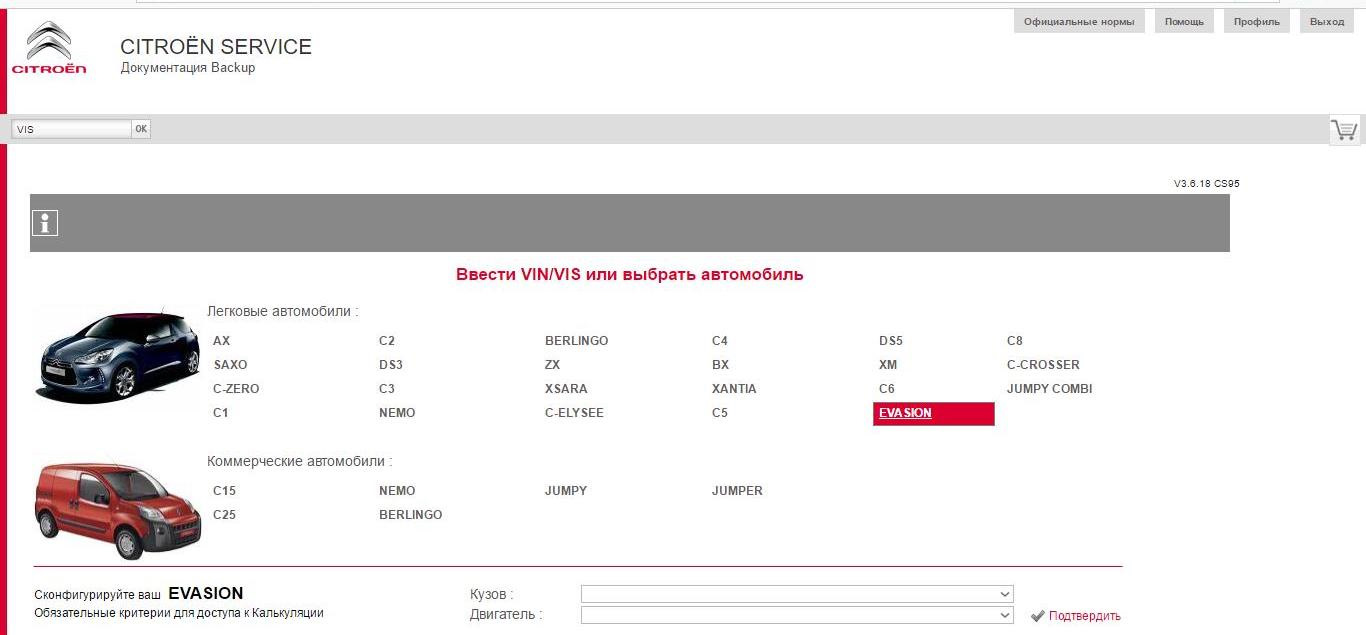Select BERLINGO under commercial vehicles
Screen dimensions: 1366x635
click(x=411, y=515)
